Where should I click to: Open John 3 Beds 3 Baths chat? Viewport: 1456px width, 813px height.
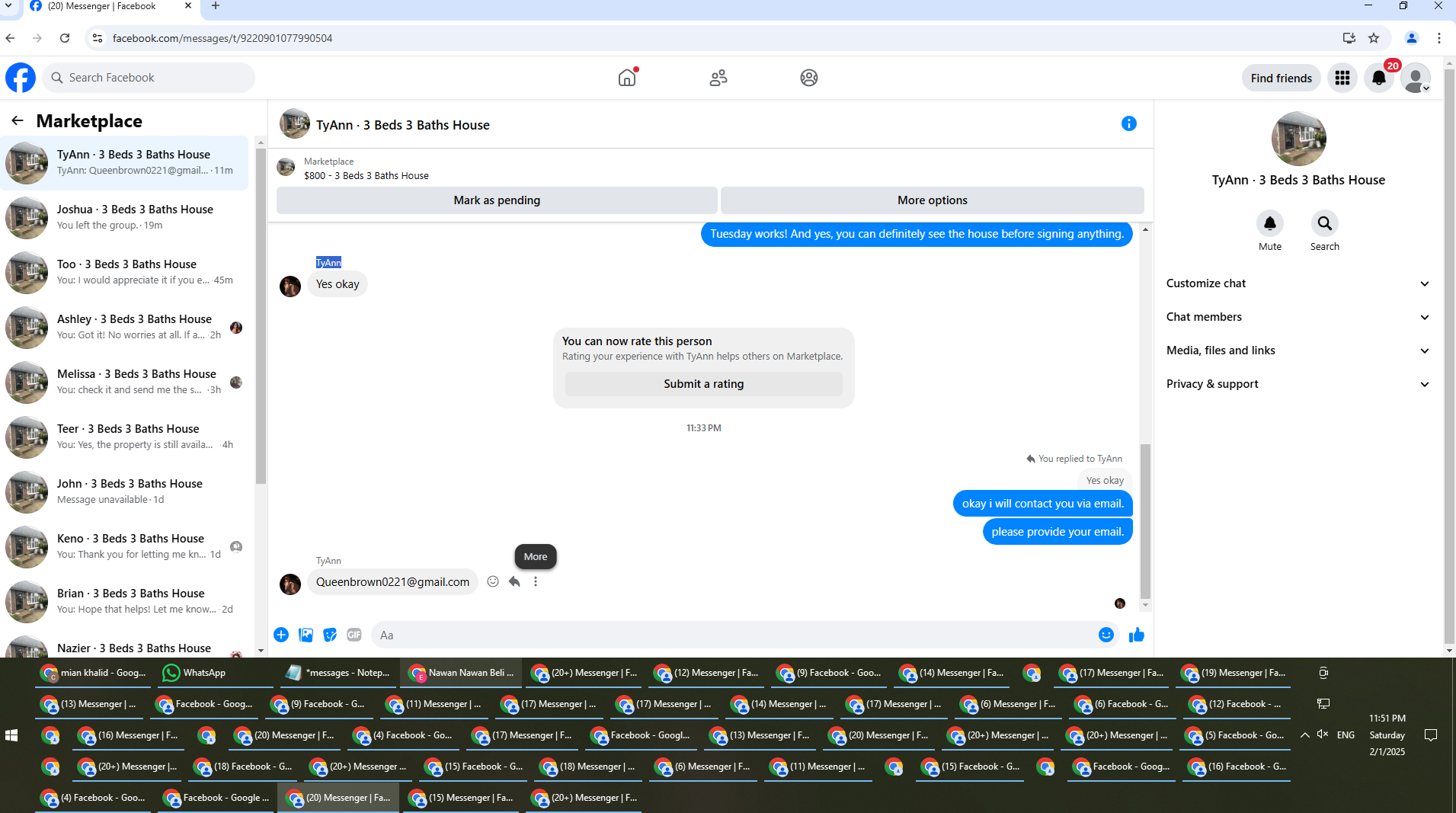126,491
